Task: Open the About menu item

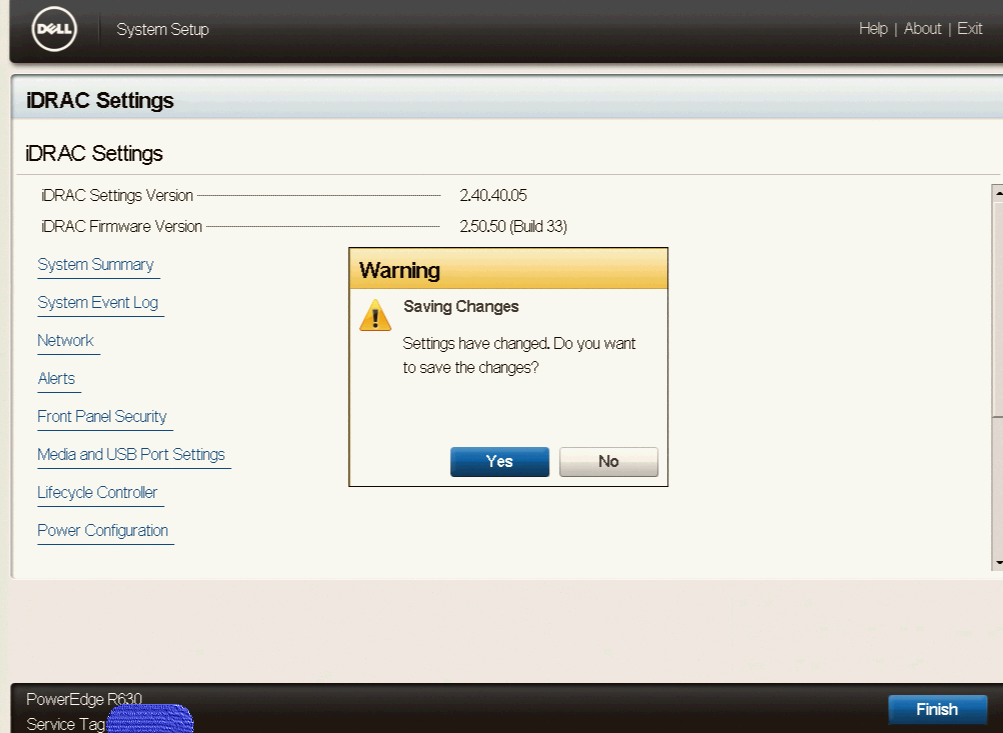Action: pyautogui.click(x=922, y=29)
